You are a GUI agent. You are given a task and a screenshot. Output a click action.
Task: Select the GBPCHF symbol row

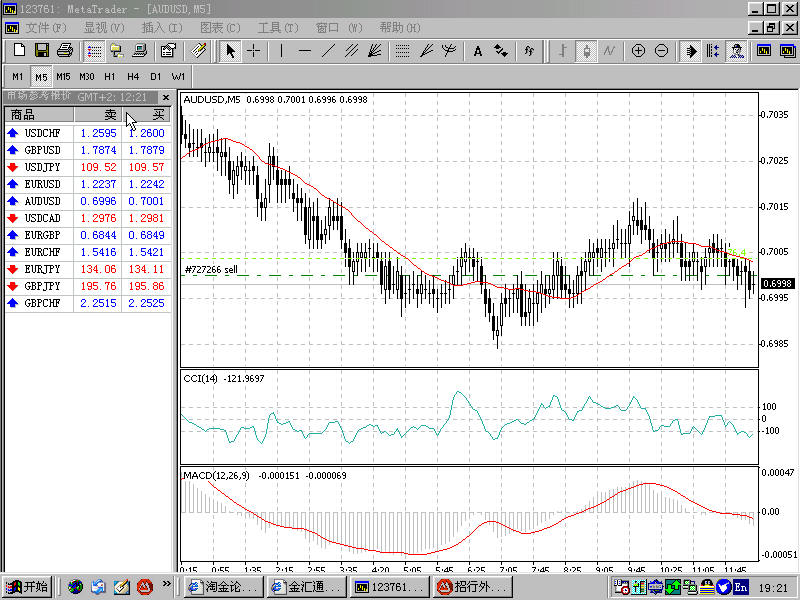(88, 303)
